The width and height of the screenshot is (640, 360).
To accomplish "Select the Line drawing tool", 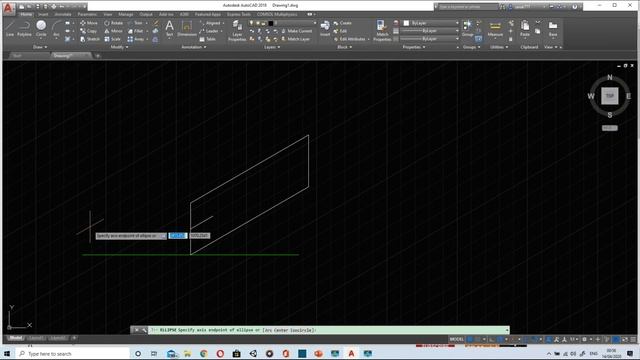I will pos(10,29).
